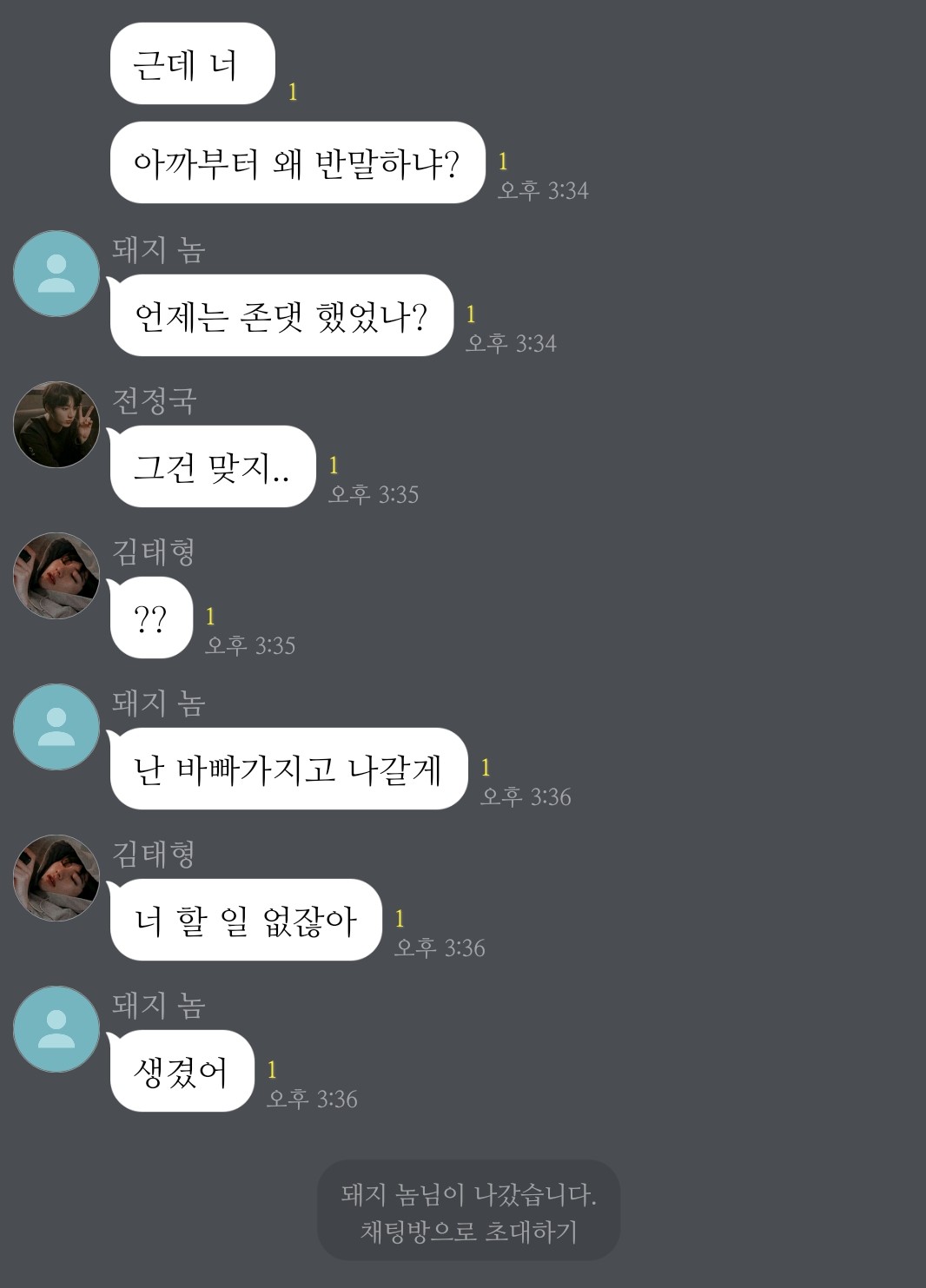Screen dimensions: 926x1288
Task: Select the ?? message bubble
Action: 151,618
